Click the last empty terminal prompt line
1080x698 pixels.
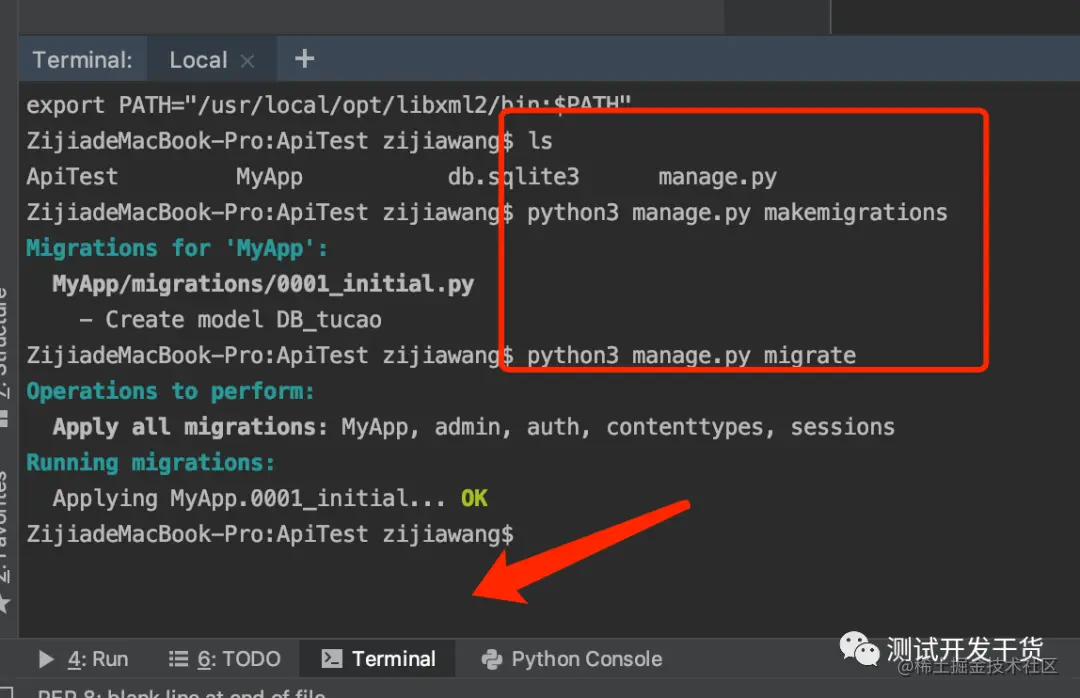270,534
